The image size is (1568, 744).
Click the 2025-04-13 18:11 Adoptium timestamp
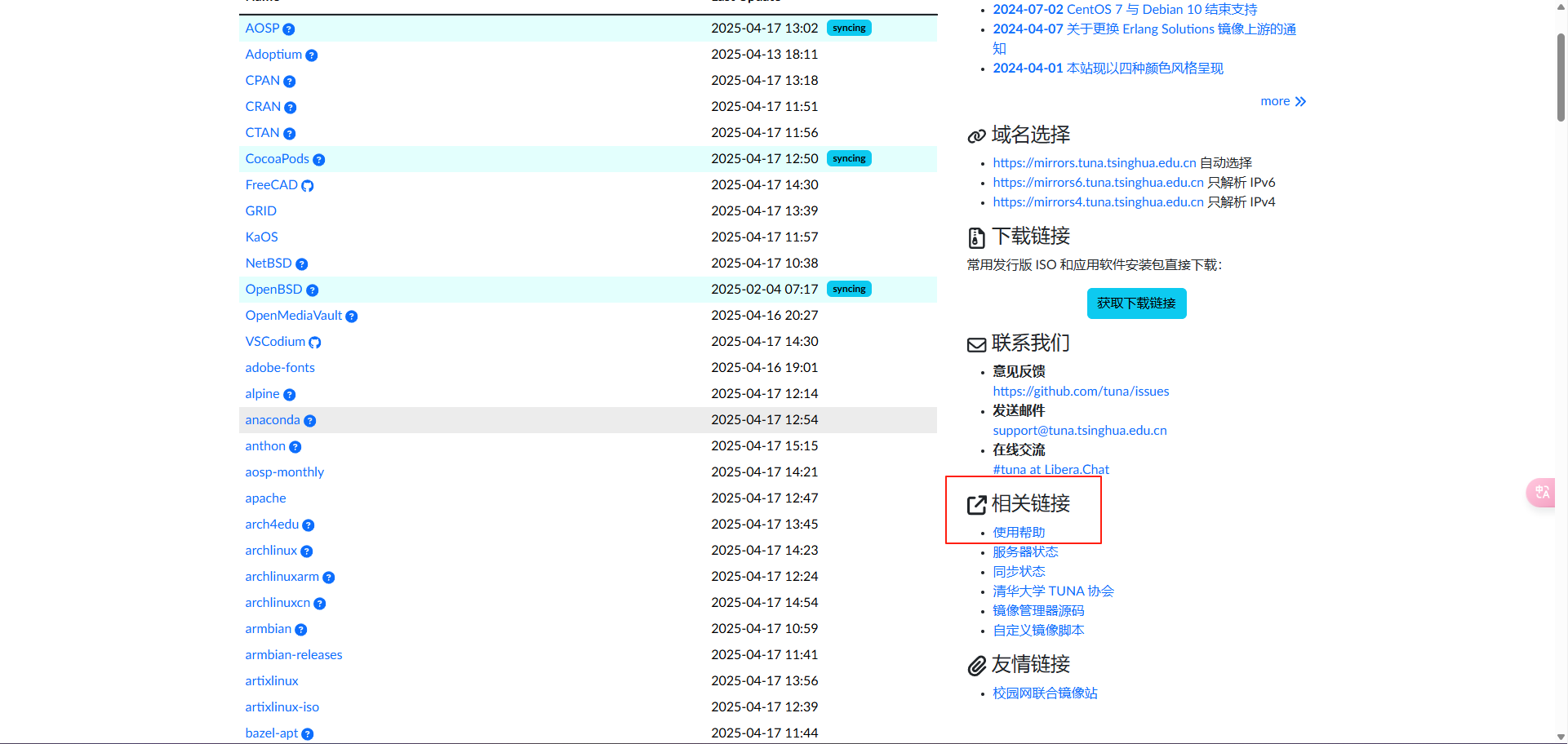[x=764, y=54]
